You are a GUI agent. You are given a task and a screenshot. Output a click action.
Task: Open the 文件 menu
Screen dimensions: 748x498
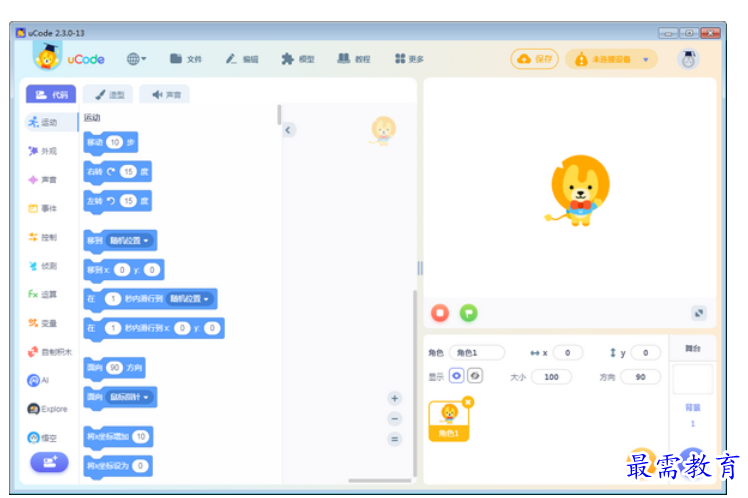point(186,59)
